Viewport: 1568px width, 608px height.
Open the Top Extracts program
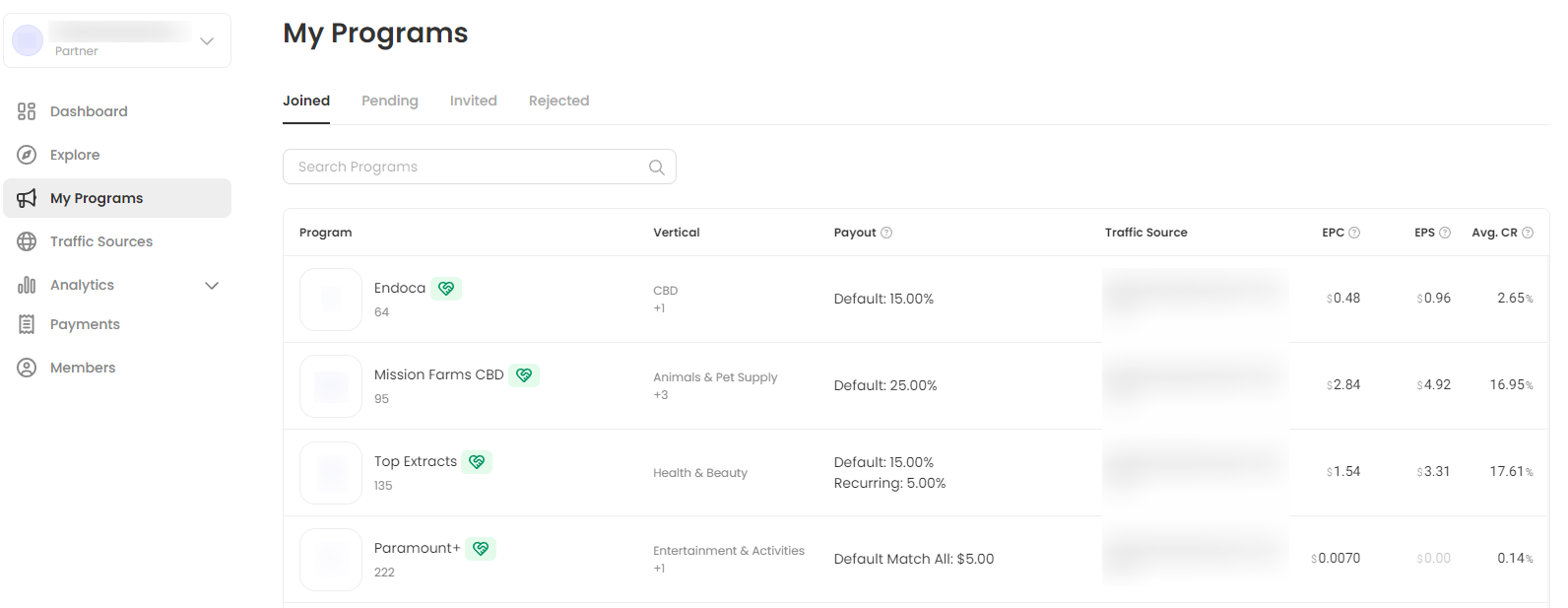(x=415, y=461)
